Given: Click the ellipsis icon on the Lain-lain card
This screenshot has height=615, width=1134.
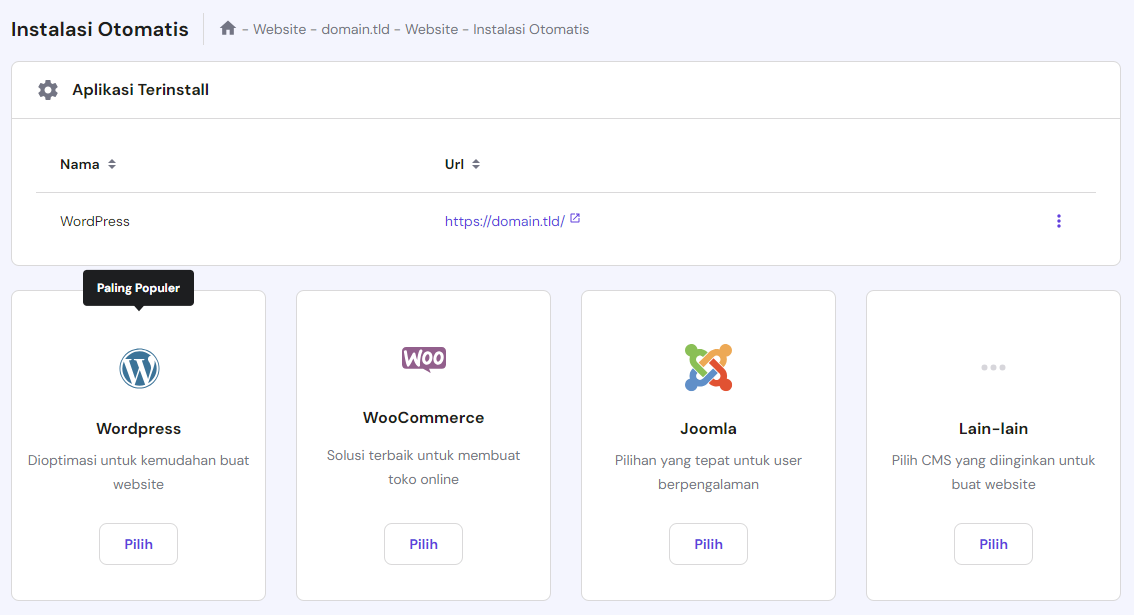Looking at the screenshot, I should click(x=993, y=367).
